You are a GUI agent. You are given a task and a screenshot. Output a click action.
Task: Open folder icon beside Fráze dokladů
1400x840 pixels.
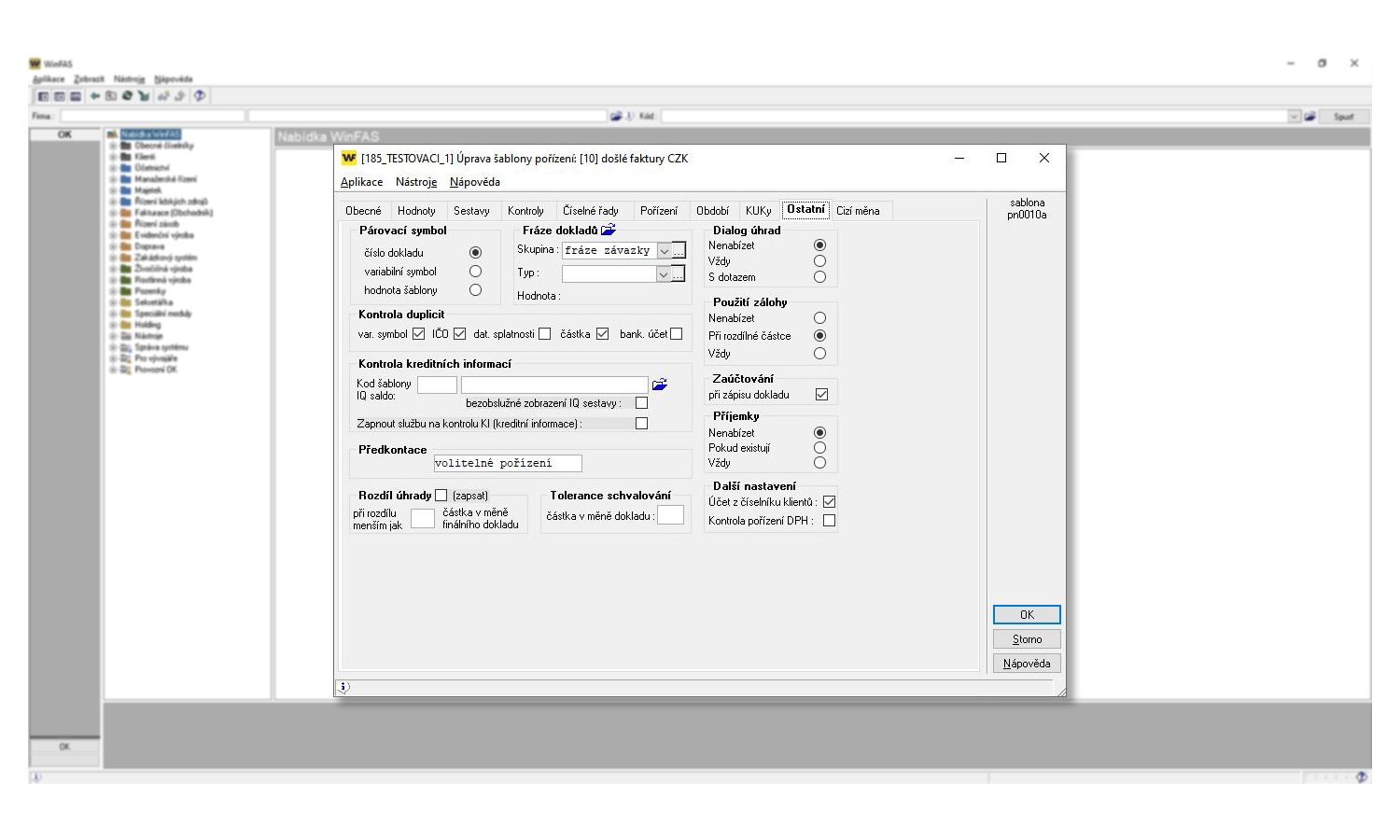(x=609, y=230)
